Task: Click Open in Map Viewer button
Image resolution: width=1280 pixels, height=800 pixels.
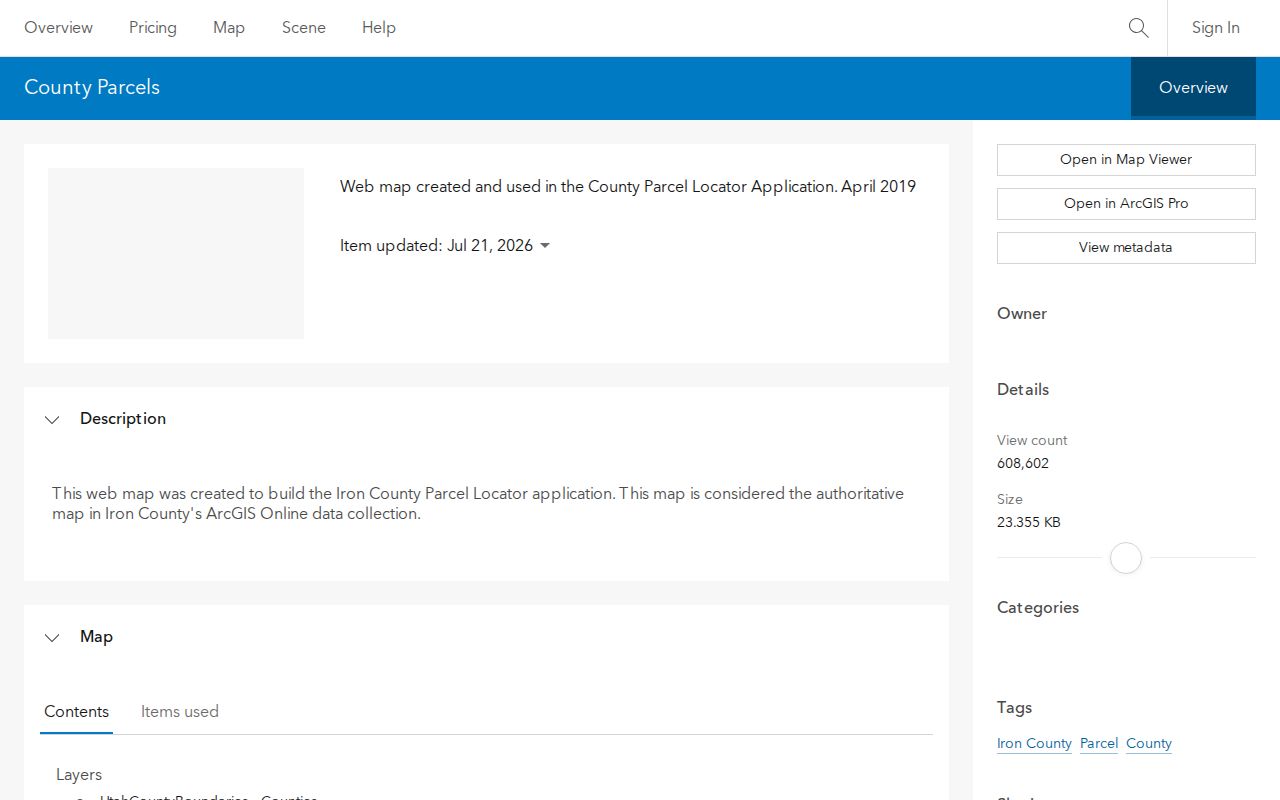Action: [1126, 160]
